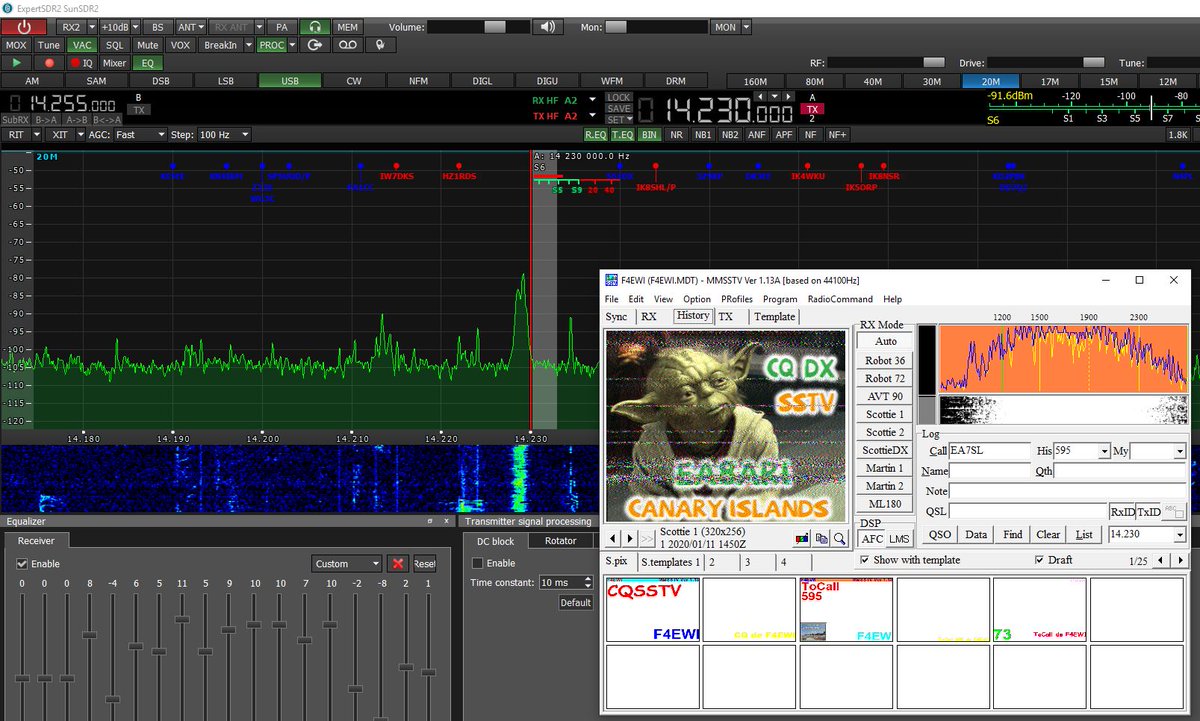The width and height of the screenshot is (1200, 721).
Task: Click the Clear button in the log
Action: pyautogui.click(x=1048, y=535)
